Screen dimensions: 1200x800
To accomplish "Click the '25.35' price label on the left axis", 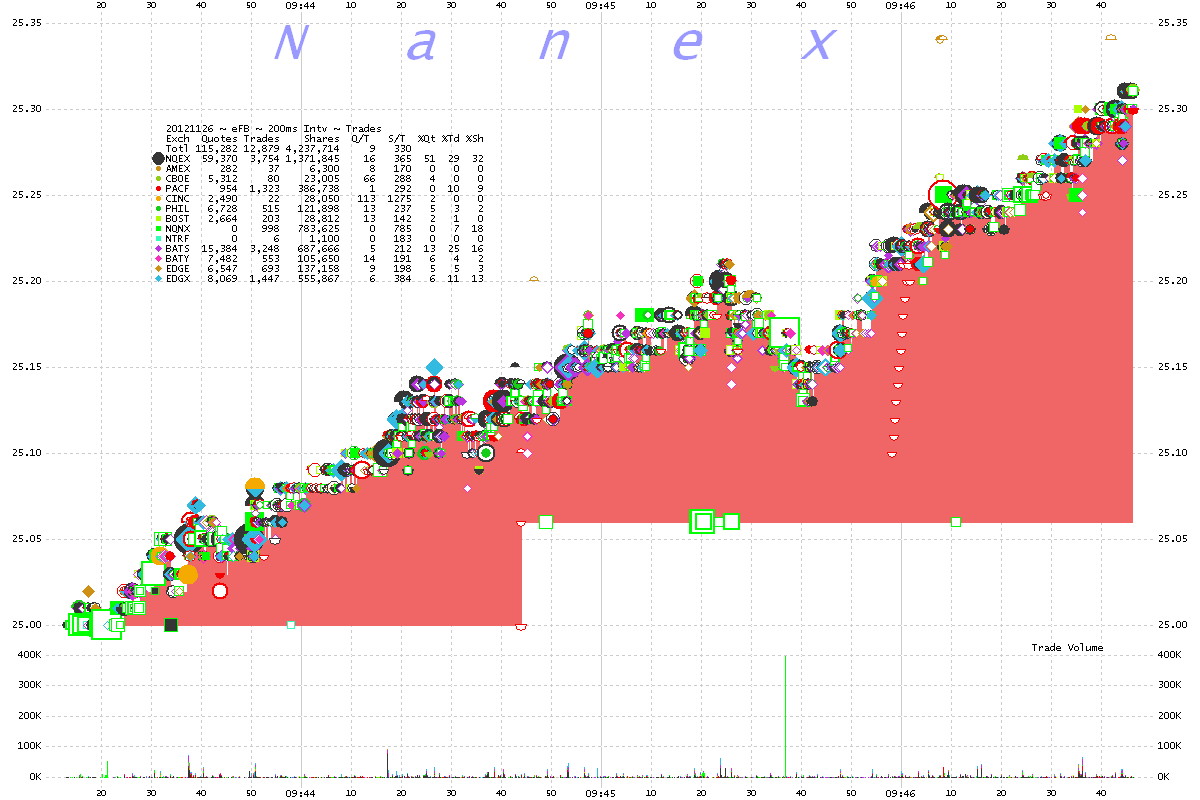I will pyautogui.click(x=25, y=23).
